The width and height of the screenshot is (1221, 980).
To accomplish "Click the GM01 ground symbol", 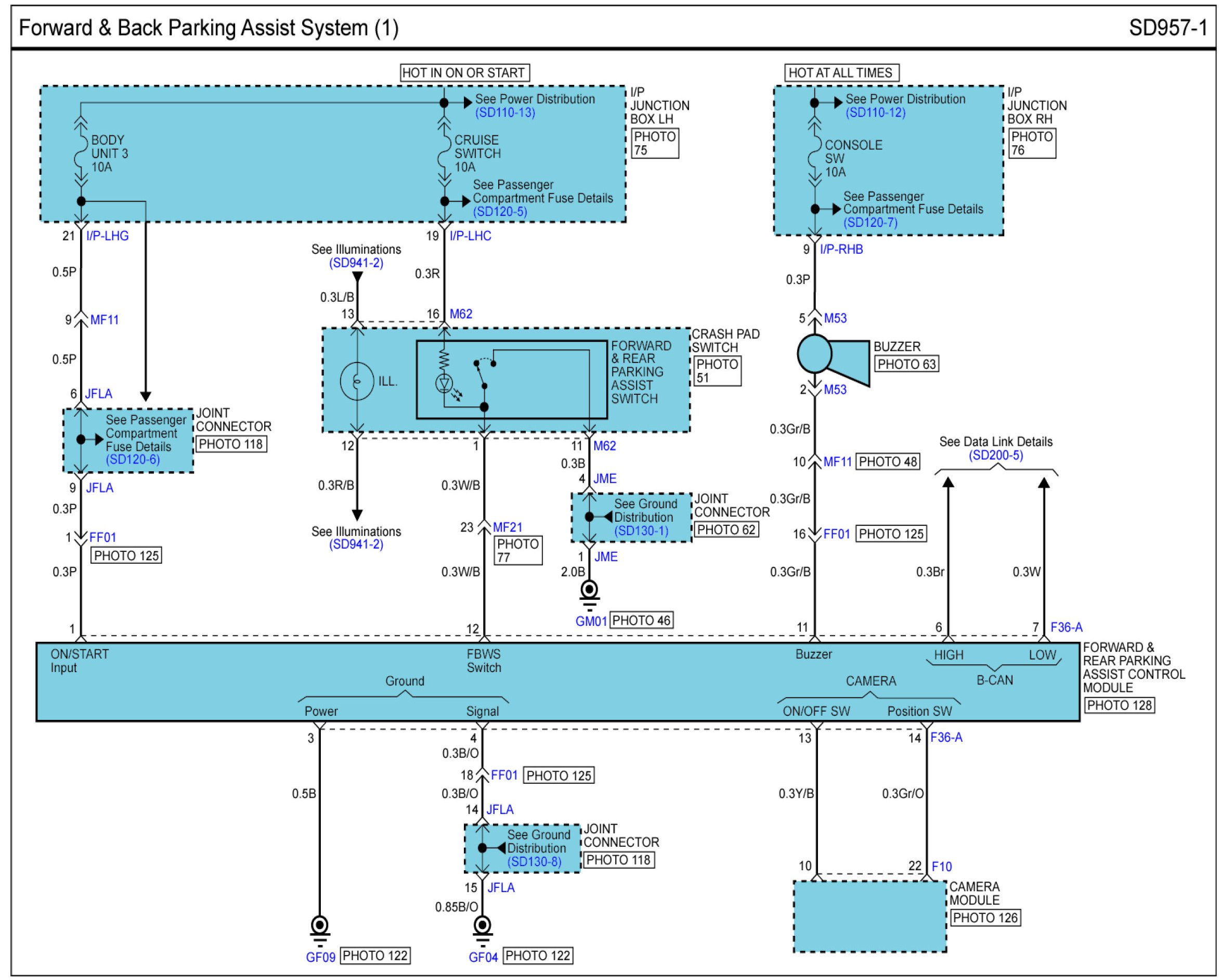I will (589, 591).
